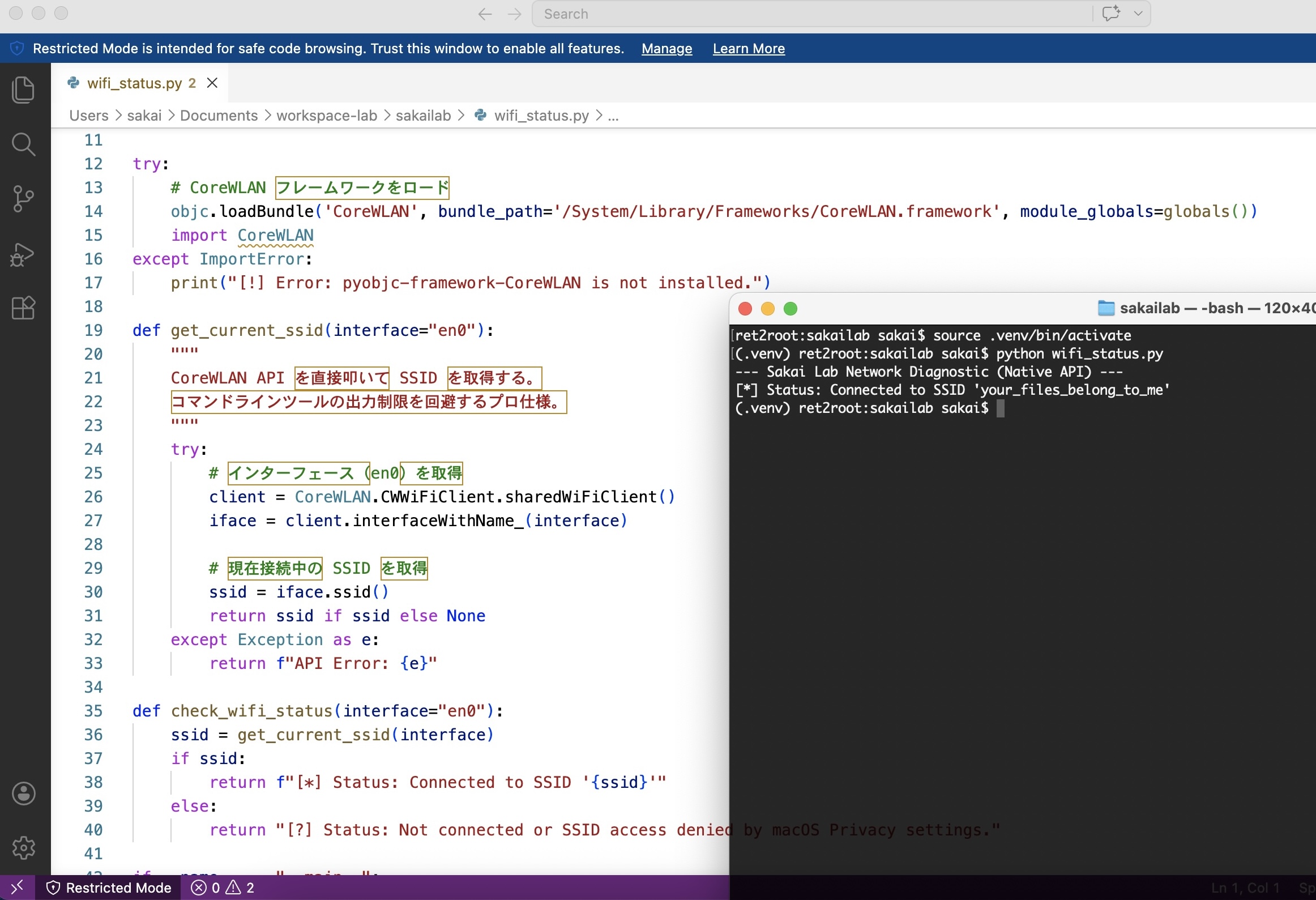The width and height of the screenshot is (1316, 900).
Task: Open the Extensions view
Action: 23,308
